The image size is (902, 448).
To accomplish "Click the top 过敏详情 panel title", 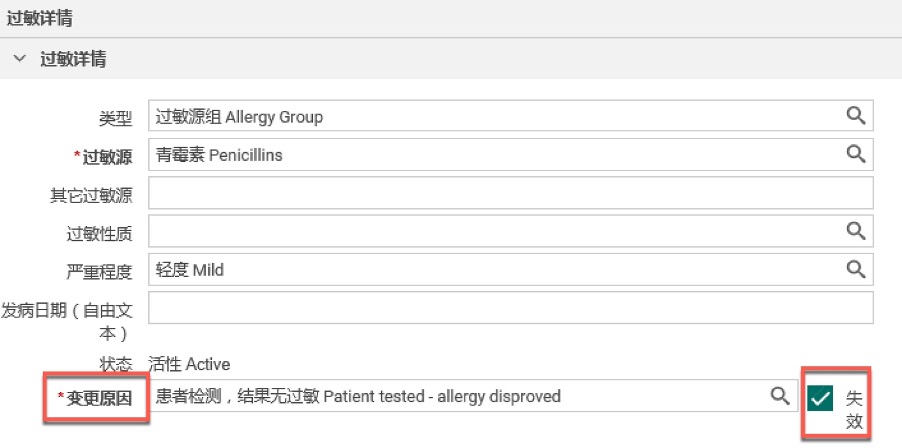I will point(39,18).
